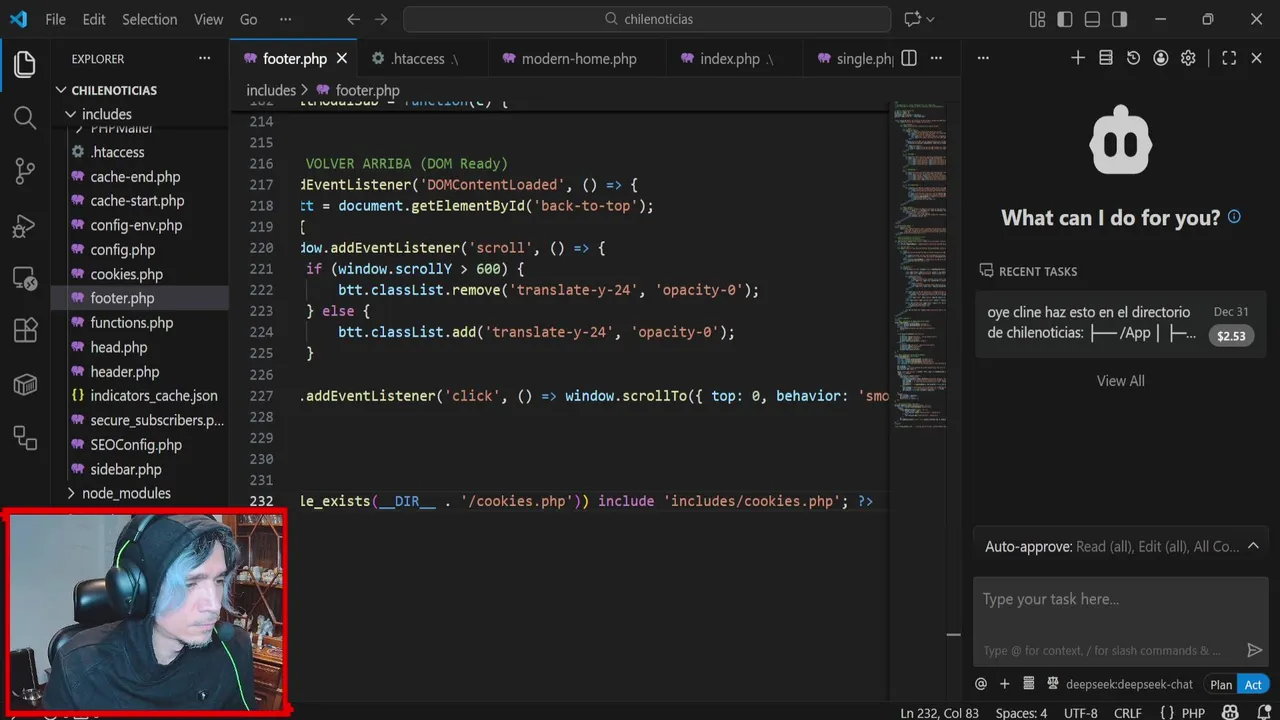Viewport: 1280px width, 720px height.
Task: Open the Search view in activity bar
Action: click(25, 118)
